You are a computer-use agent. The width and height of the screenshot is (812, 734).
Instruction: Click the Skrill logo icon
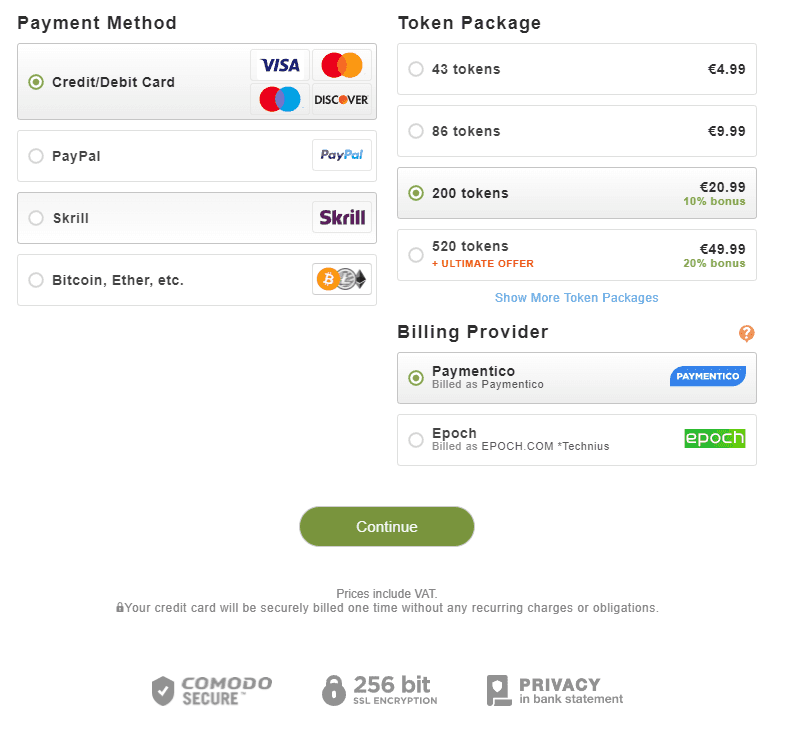click(342, 217)
